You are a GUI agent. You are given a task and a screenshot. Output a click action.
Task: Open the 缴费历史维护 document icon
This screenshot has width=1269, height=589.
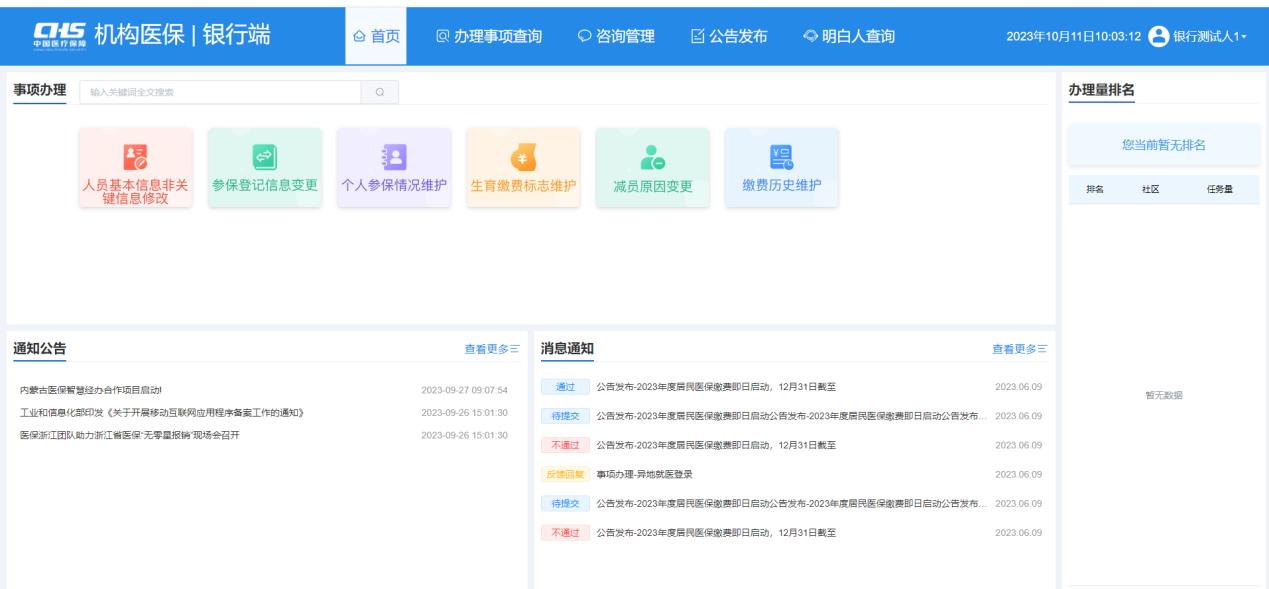point(781,157)
